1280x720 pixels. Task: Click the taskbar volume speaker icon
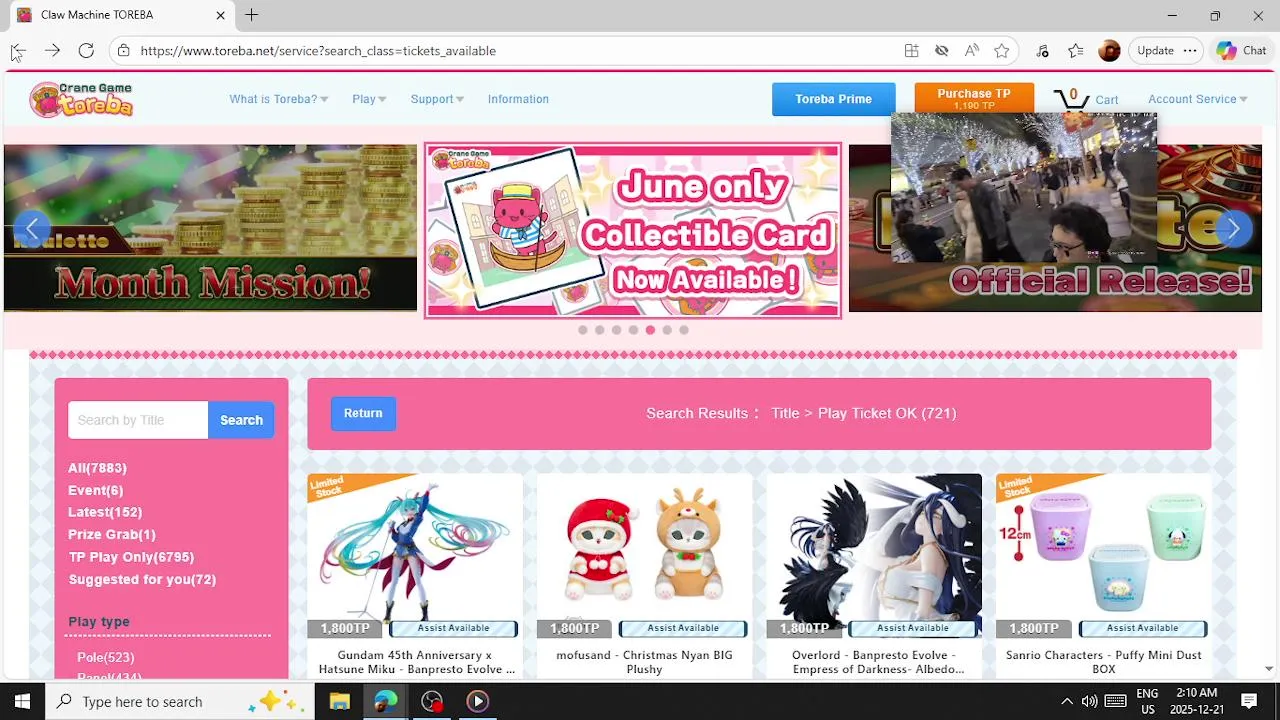tap(1089, 701)
